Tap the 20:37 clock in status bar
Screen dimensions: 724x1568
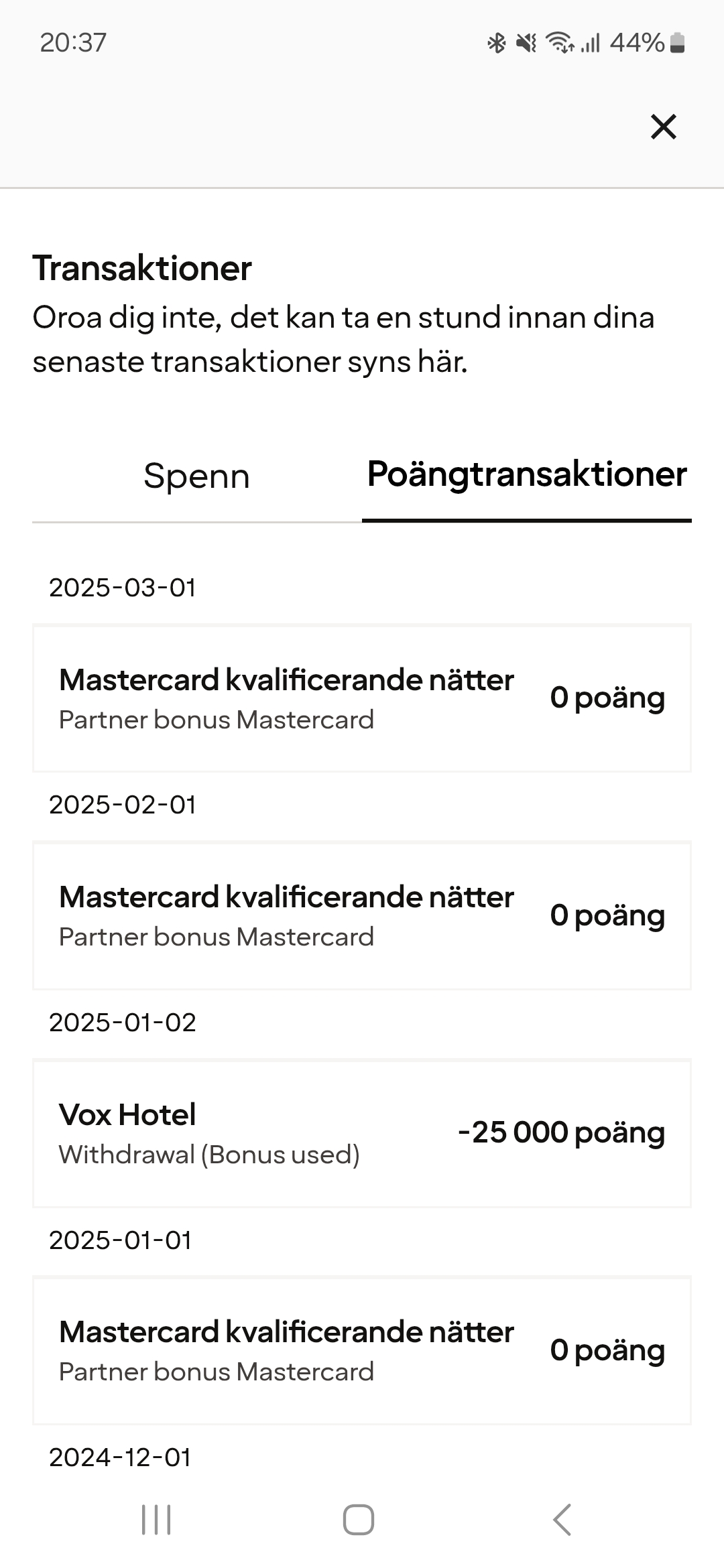pos(73,43)
